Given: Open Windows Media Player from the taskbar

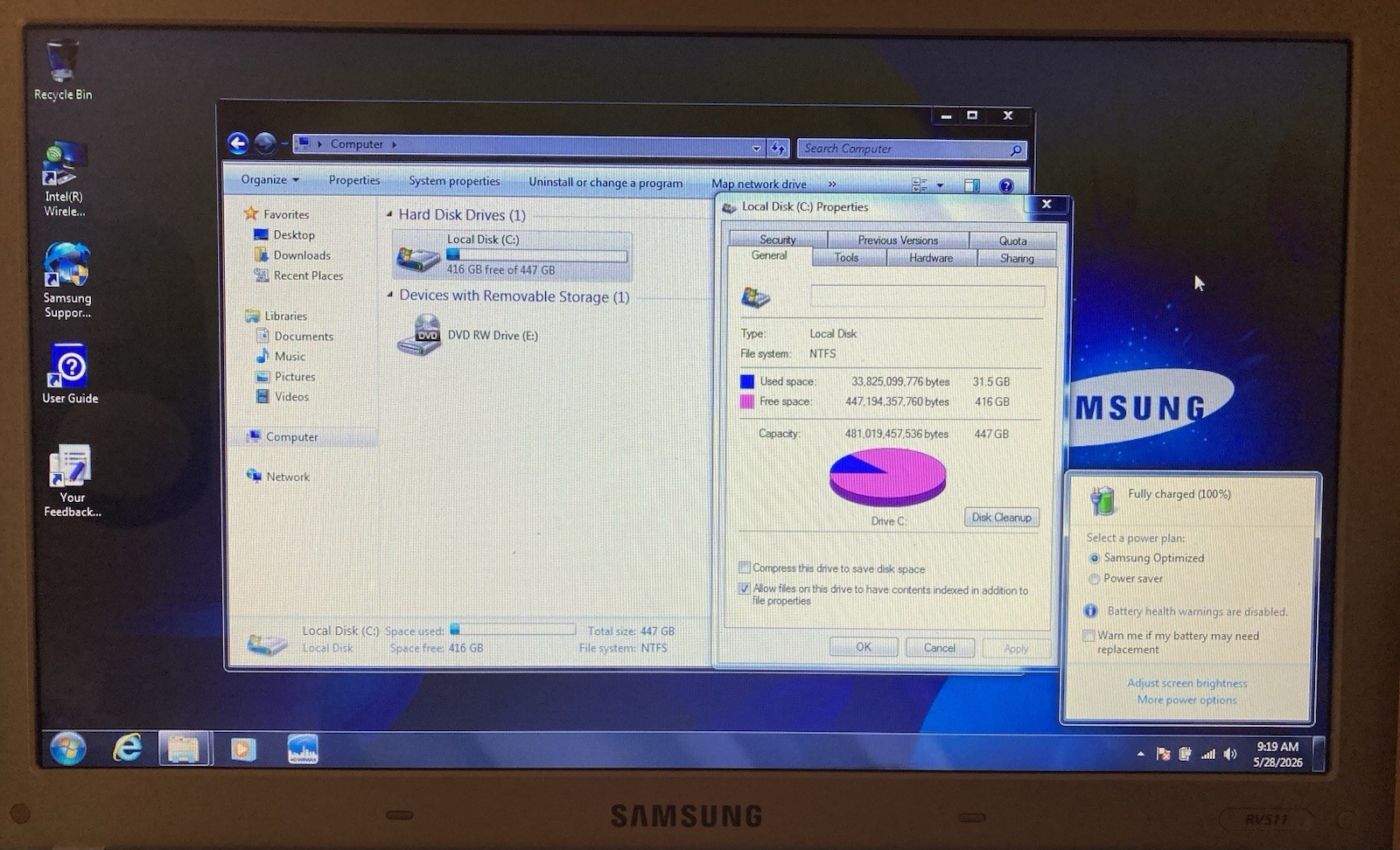Looking at the screenshot, I should (x=243, y=749).
